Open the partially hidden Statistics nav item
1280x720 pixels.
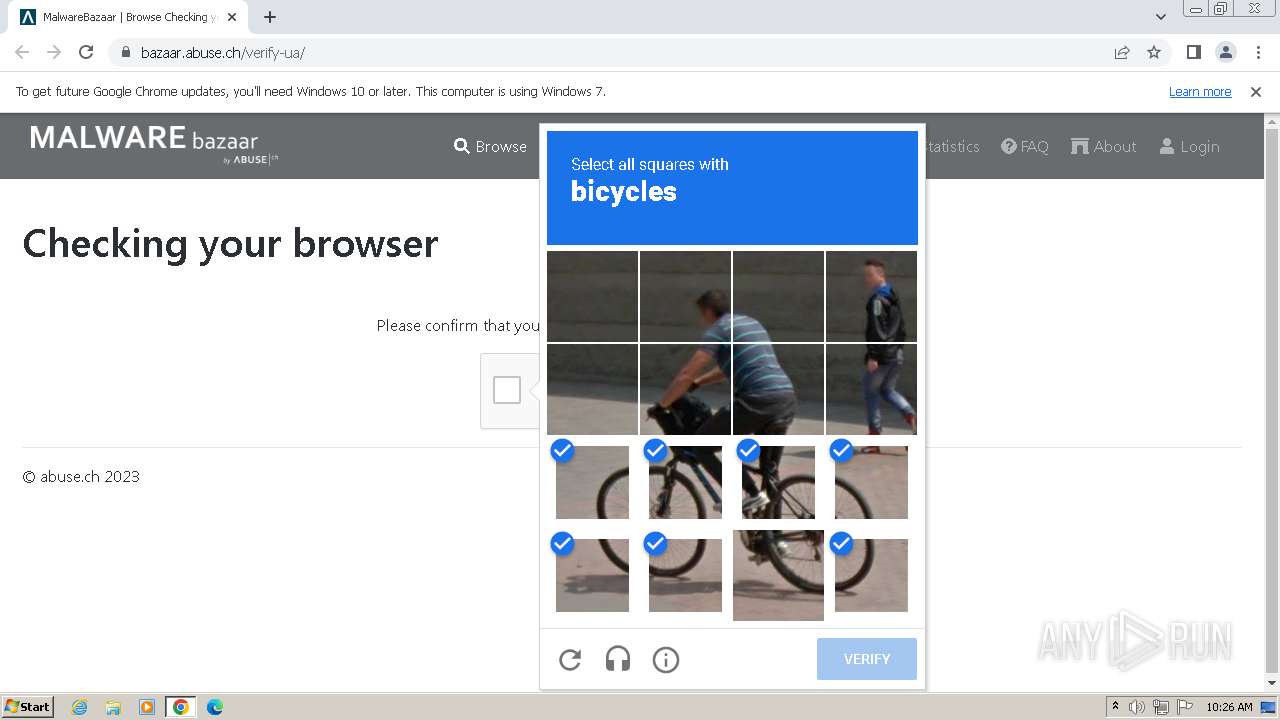(953, 146)
